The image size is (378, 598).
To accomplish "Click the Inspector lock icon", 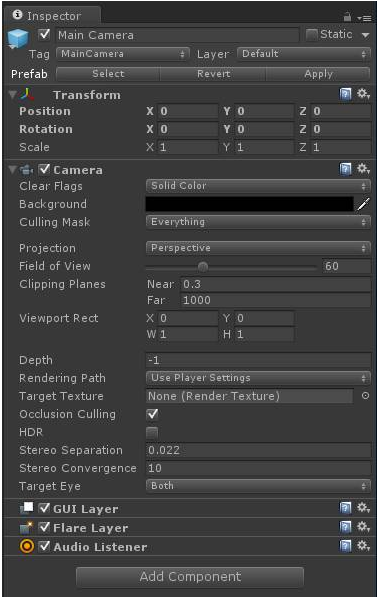I will (347, 17).
